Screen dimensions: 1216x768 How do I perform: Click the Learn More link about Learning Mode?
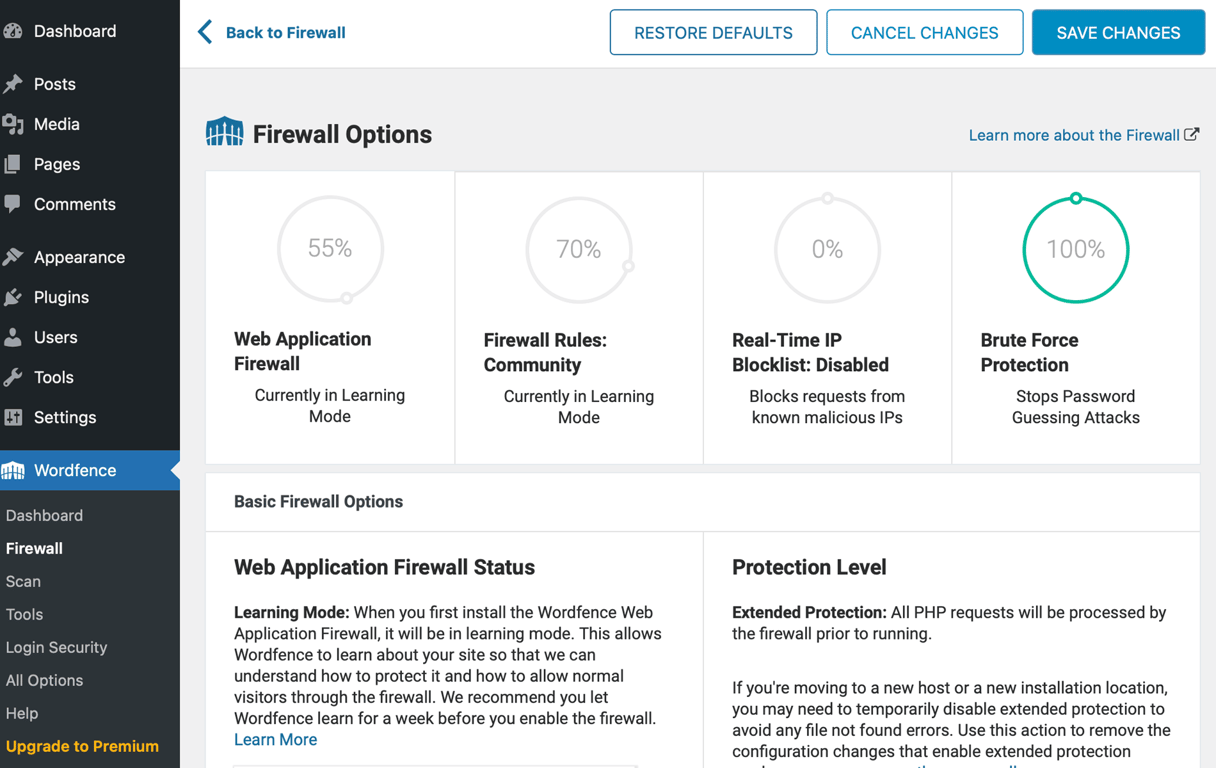coord(275,739)
